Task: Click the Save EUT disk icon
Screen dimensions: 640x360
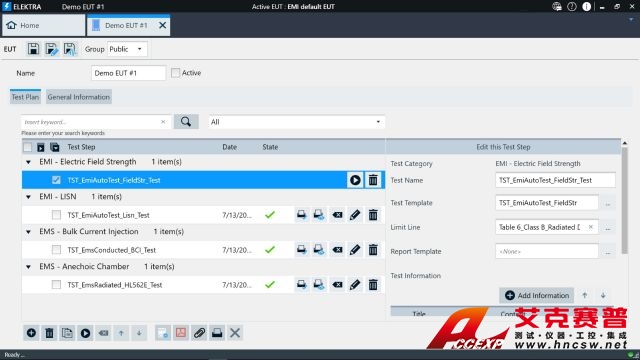Action: [x=33, y=49]
